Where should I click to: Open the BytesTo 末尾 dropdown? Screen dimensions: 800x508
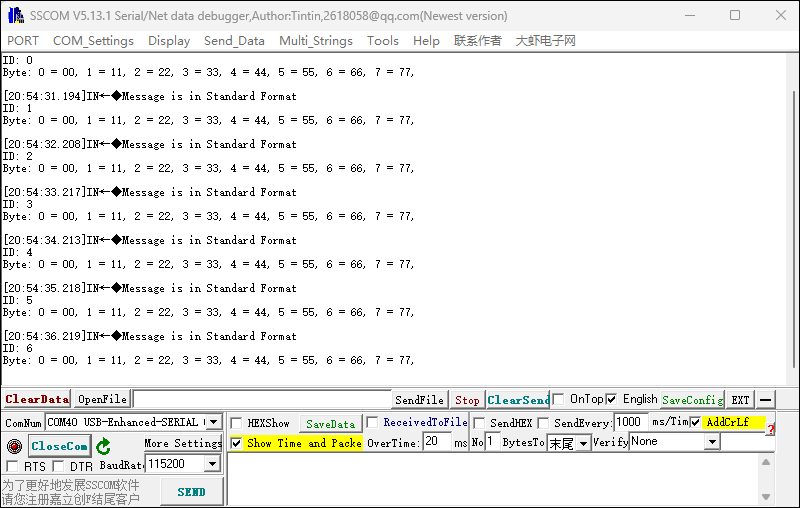[x=584, y=443]
